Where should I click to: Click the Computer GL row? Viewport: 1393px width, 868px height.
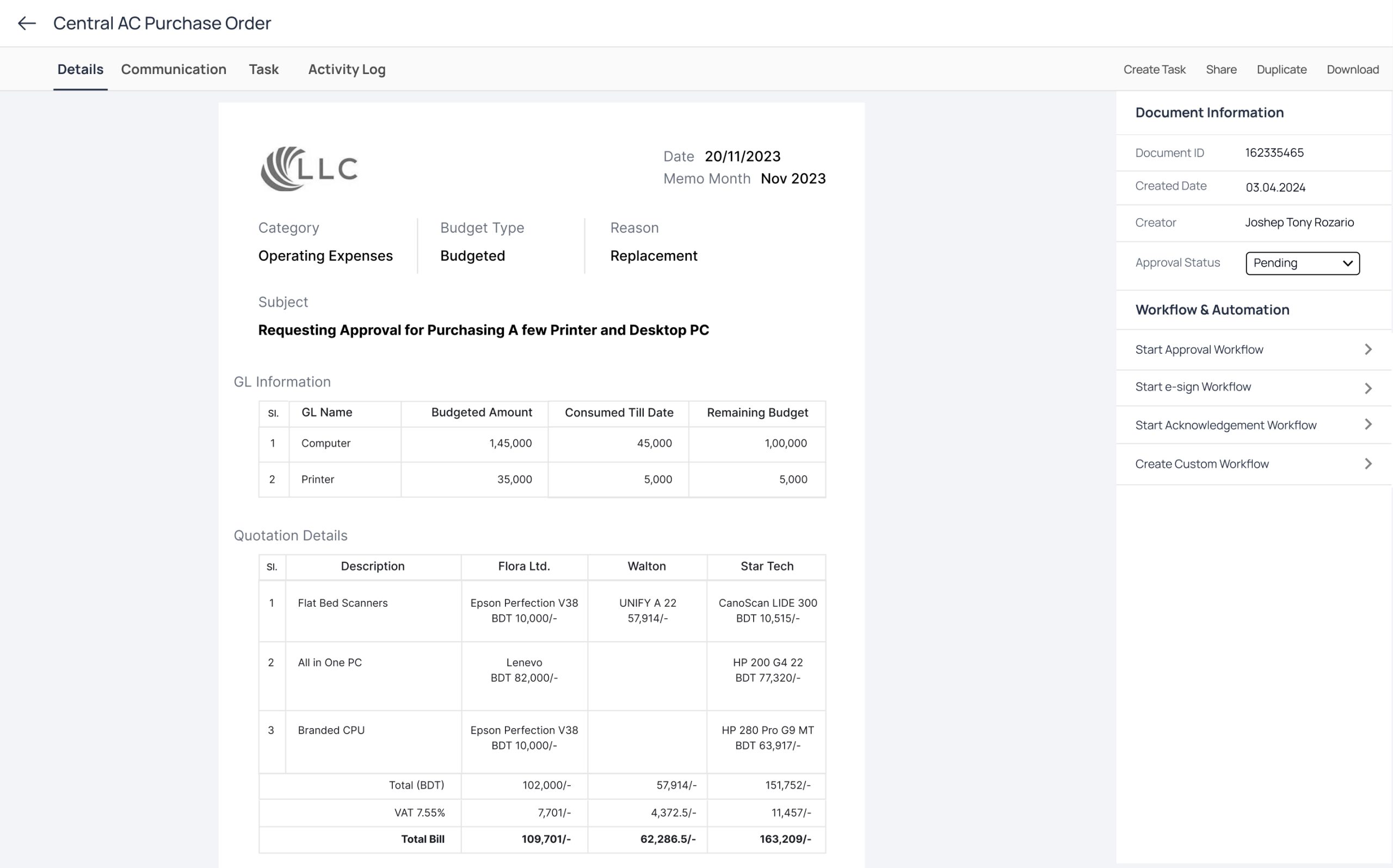pyautogui.click(x=325, y=443)
